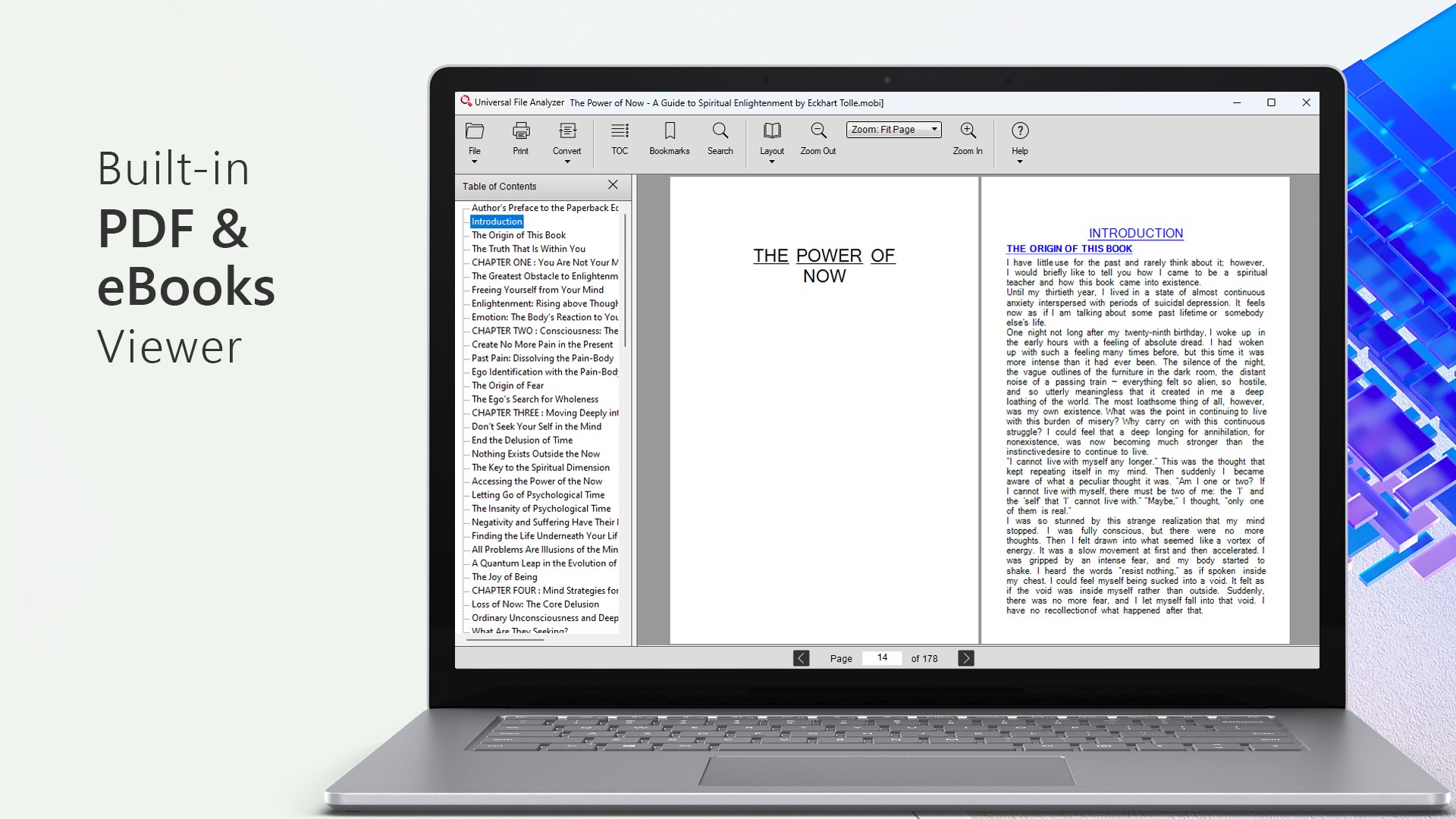Click the Zoom Out icon
1456x819 pixels.
point(818,131)
